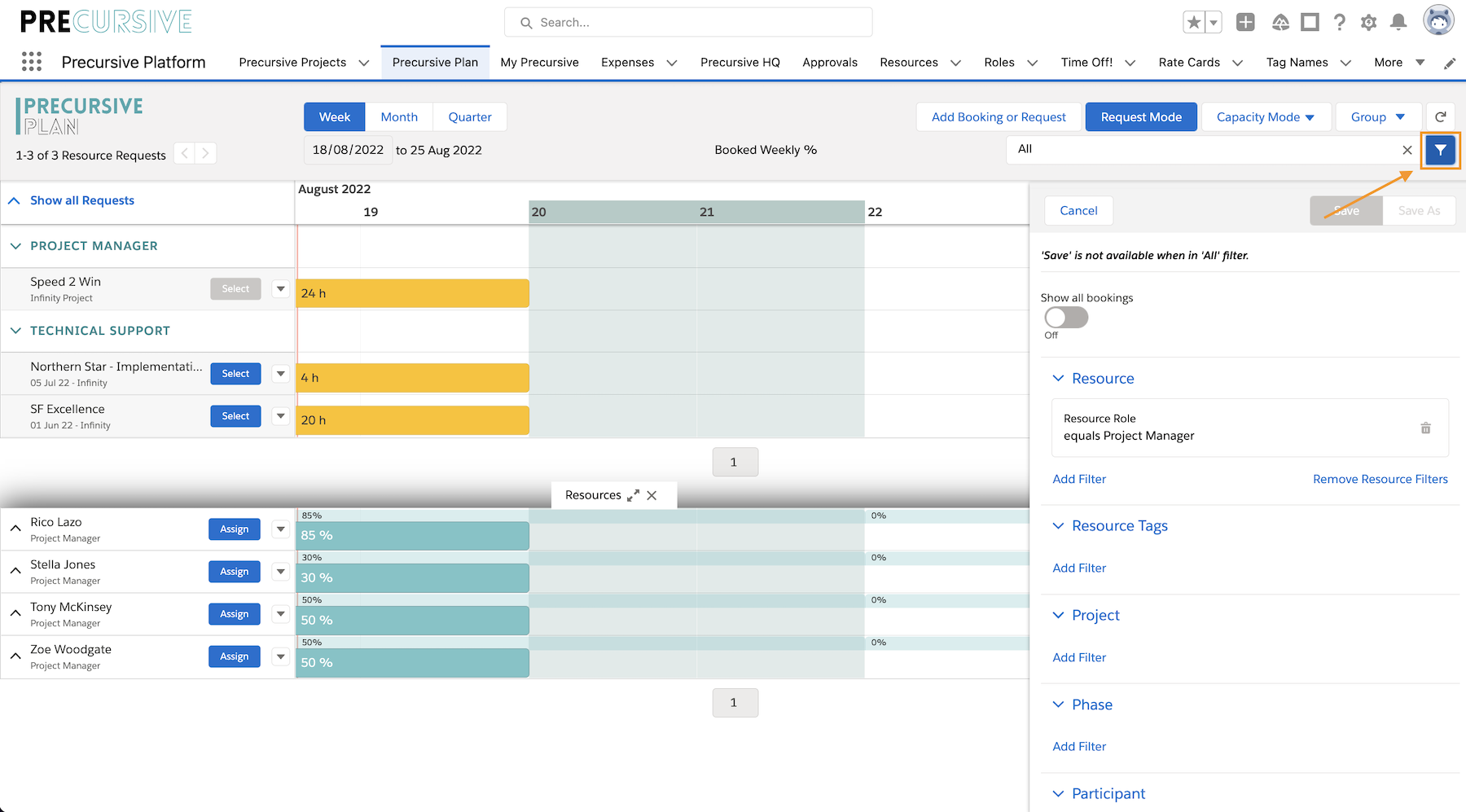The image size is (1466, 812).
Task: Expand the Resources panel arrows icon
Action: [633, 495]
